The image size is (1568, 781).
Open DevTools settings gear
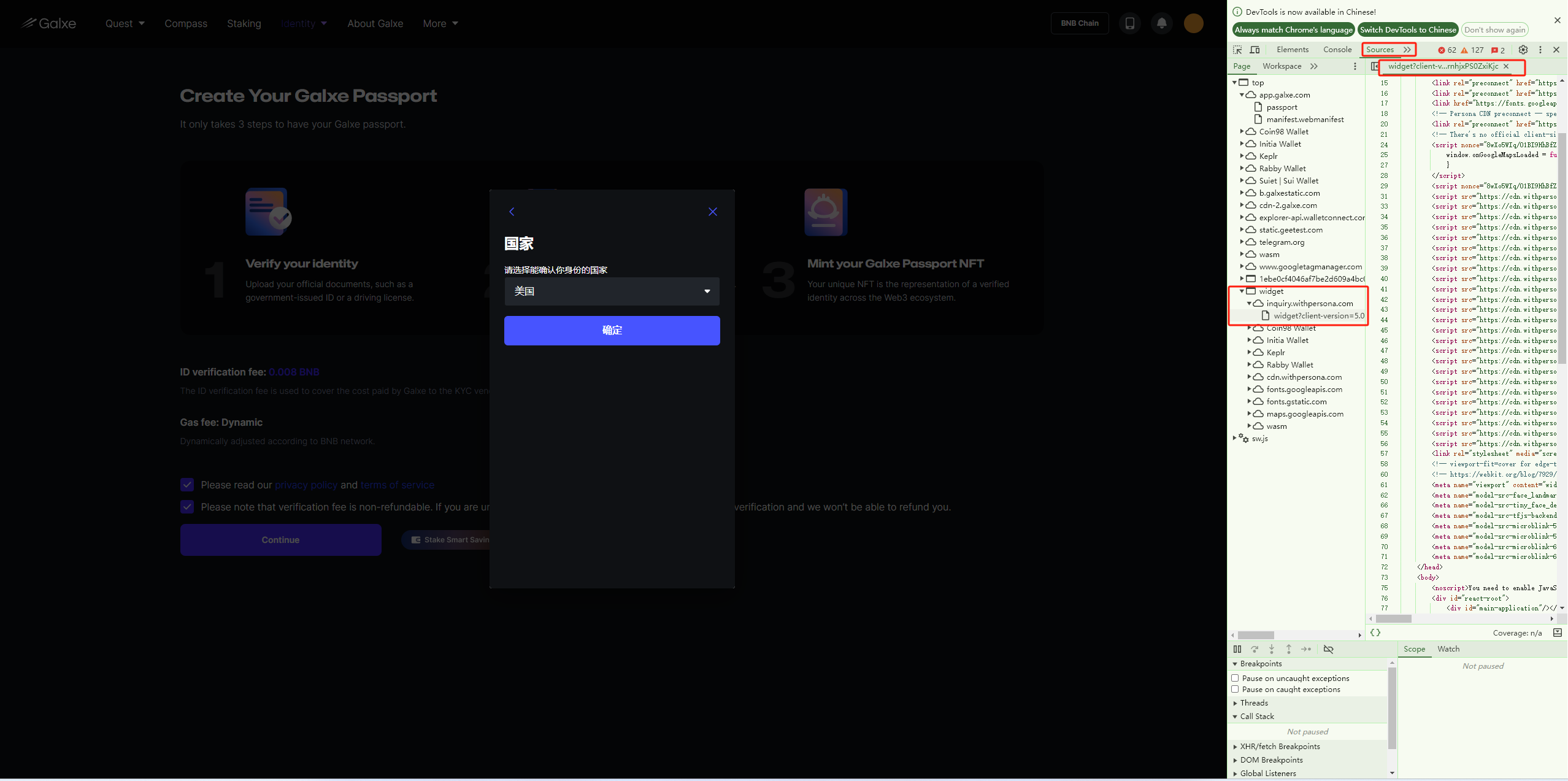1523,50
